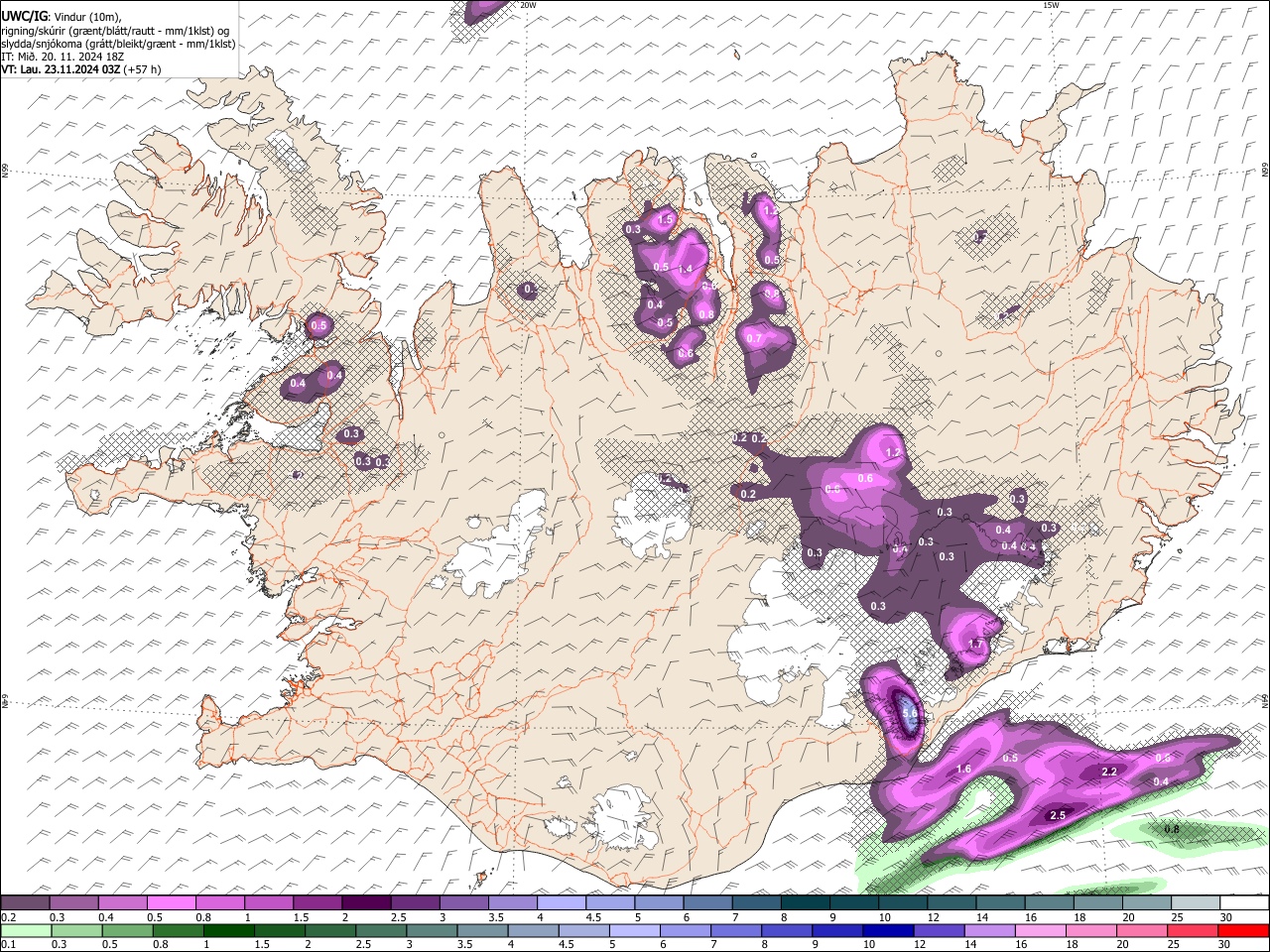1270x952 pixels.
Task: Click the 'IT: Mið. 20. 11. 2024 18Z' line
Action: [x=63, y=57]
